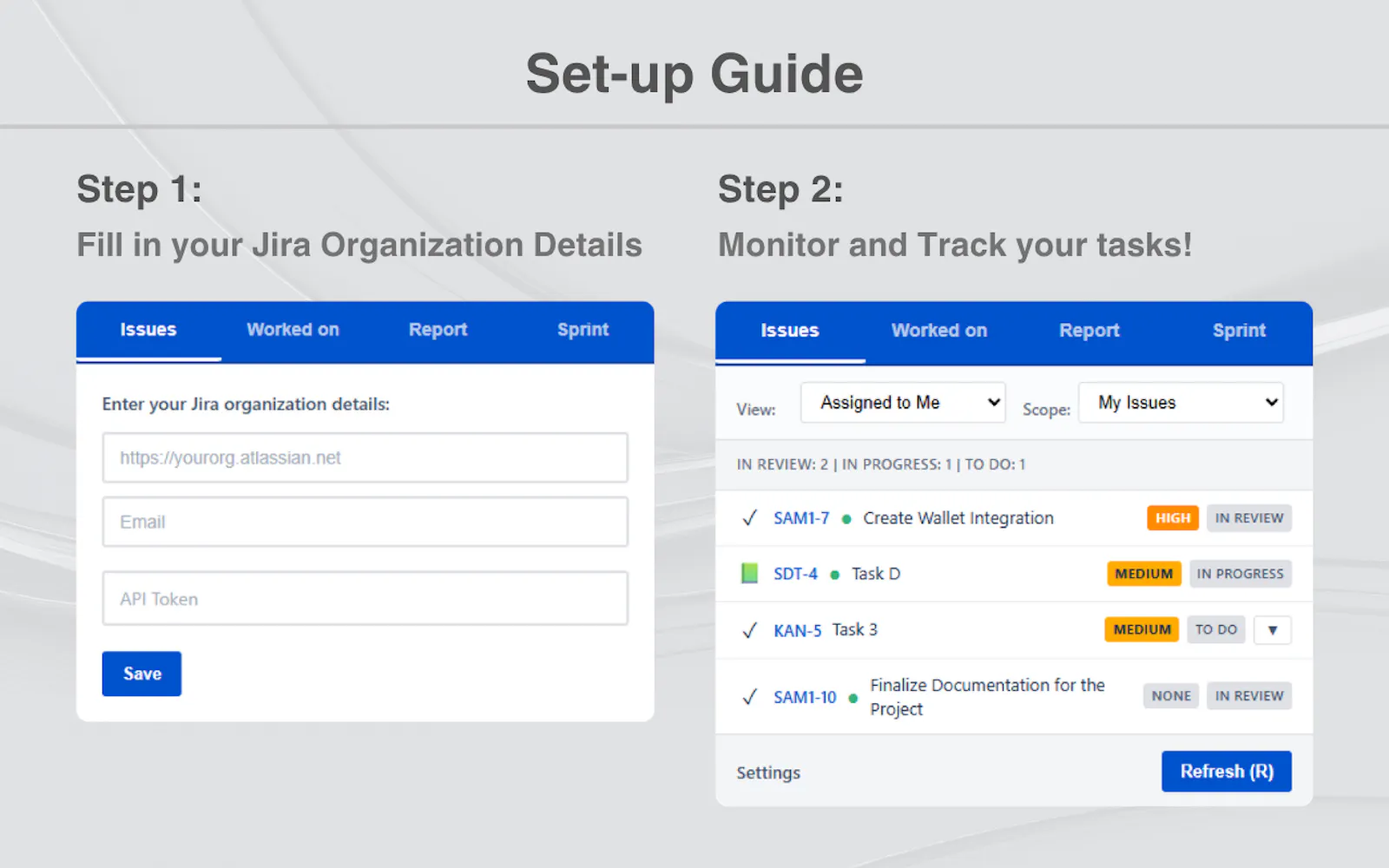Open the View dropdown showing Assigned to Me
This screenshot has width=1389, height=868.
point(903,403)
